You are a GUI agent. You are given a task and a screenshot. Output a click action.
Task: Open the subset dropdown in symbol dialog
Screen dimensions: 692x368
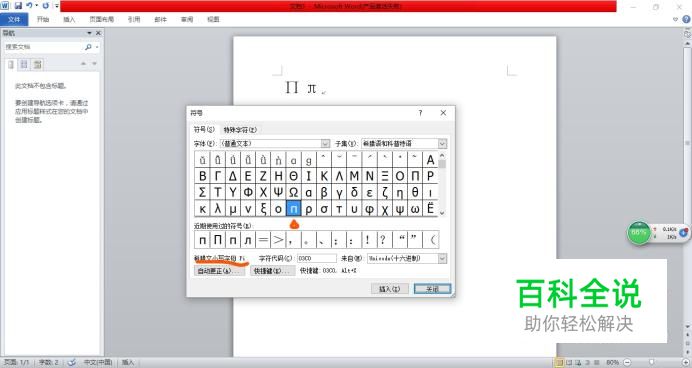click(x=442, y=143)
